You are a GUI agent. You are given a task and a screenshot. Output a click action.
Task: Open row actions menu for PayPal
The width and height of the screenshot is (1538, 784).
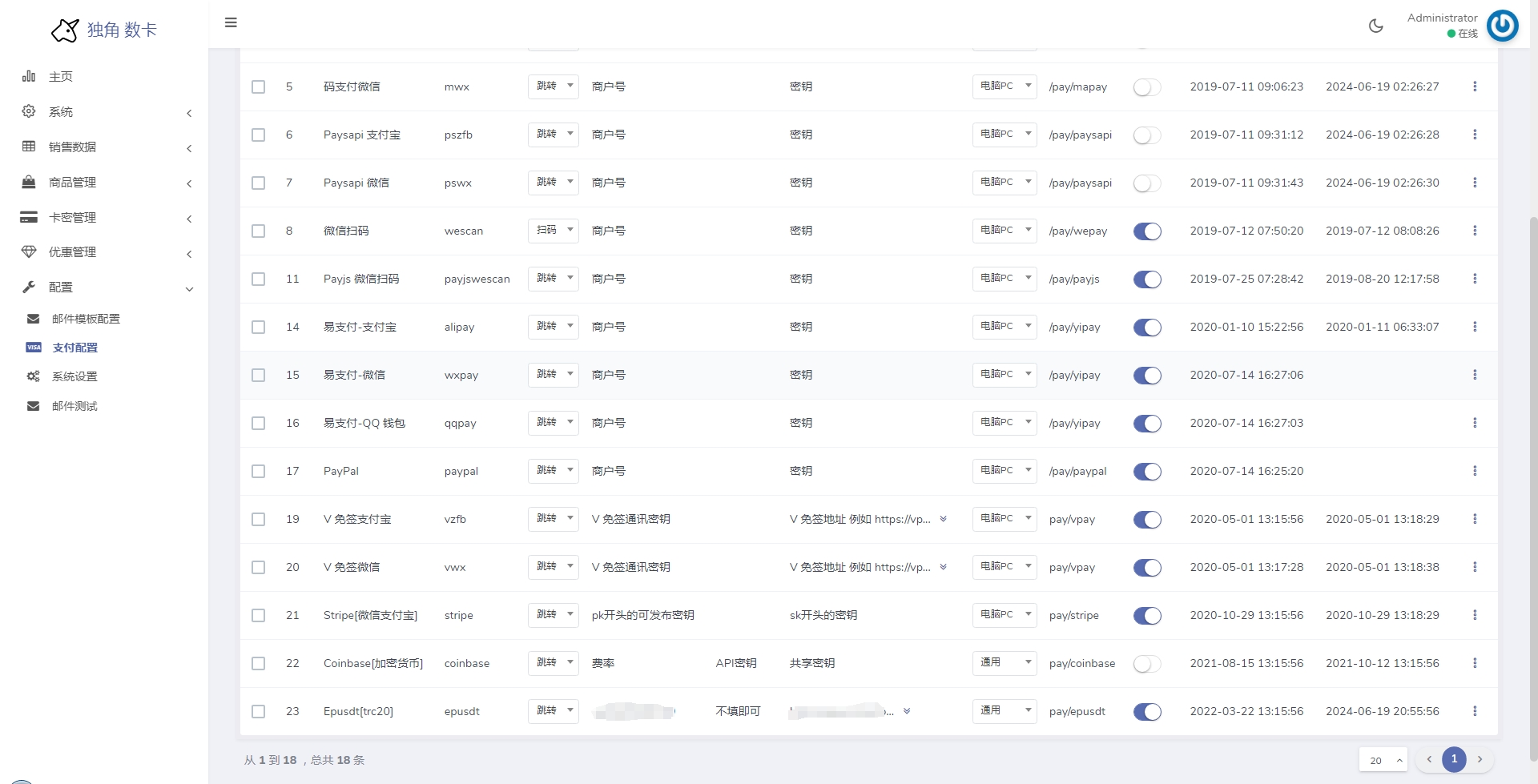(1474, 471)
